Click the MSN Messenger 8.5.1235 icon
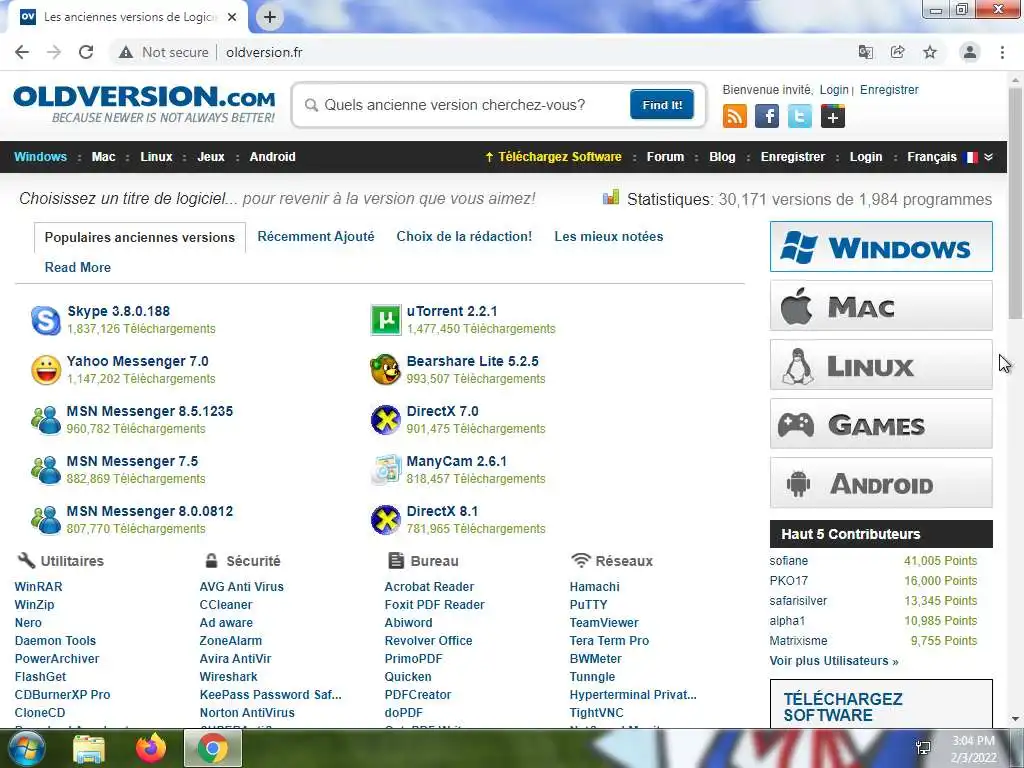The height and width of the screenshot is (768, 1024). click(x=46, y=420)
